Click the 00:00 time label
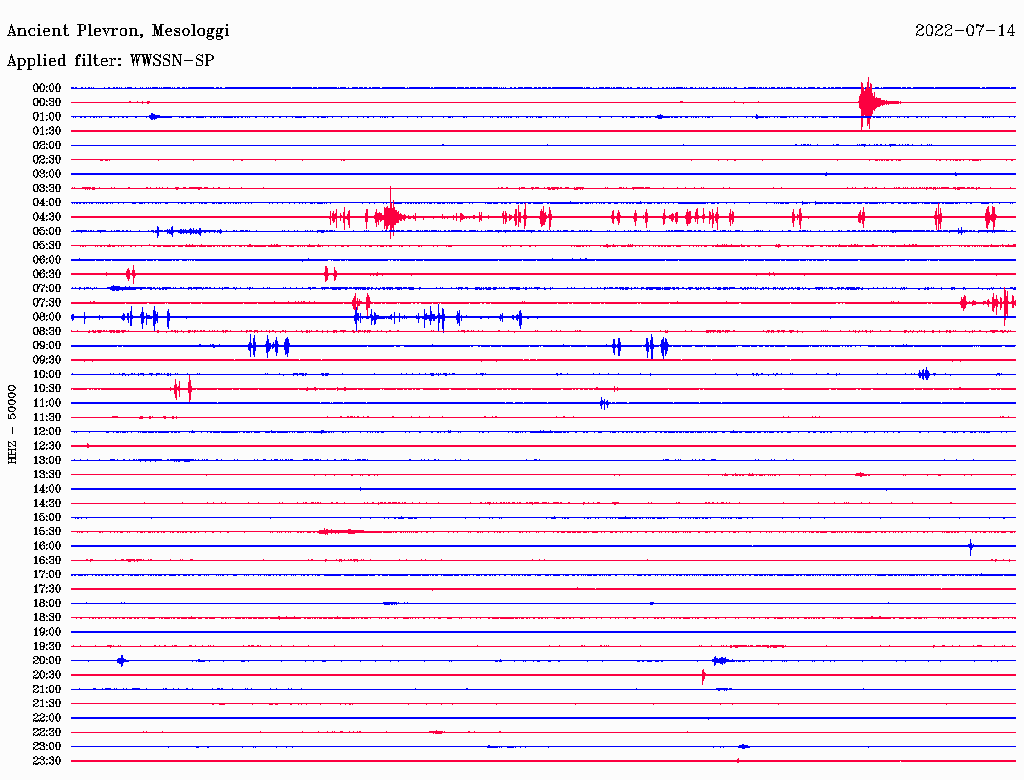Screen dimensions: 1024x780 pyautogui.click(x=47, y=88)
